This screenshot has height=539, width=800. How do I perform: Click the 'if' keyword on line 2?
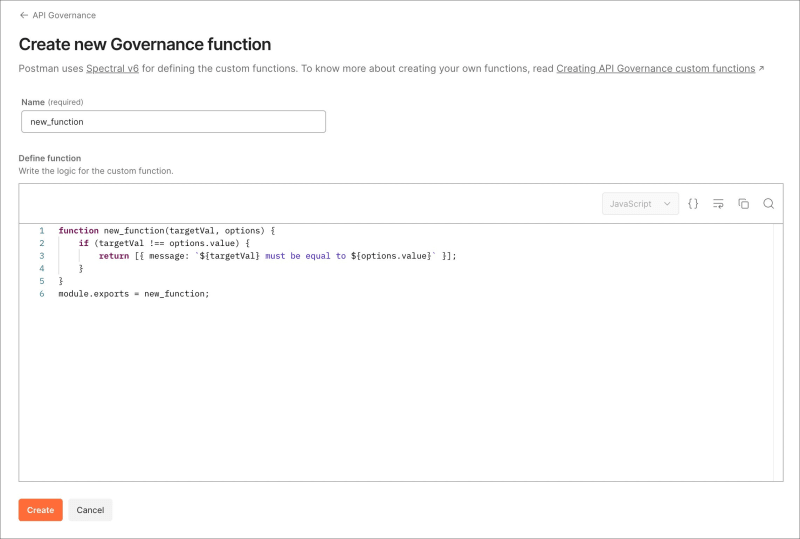pos(84,243)
